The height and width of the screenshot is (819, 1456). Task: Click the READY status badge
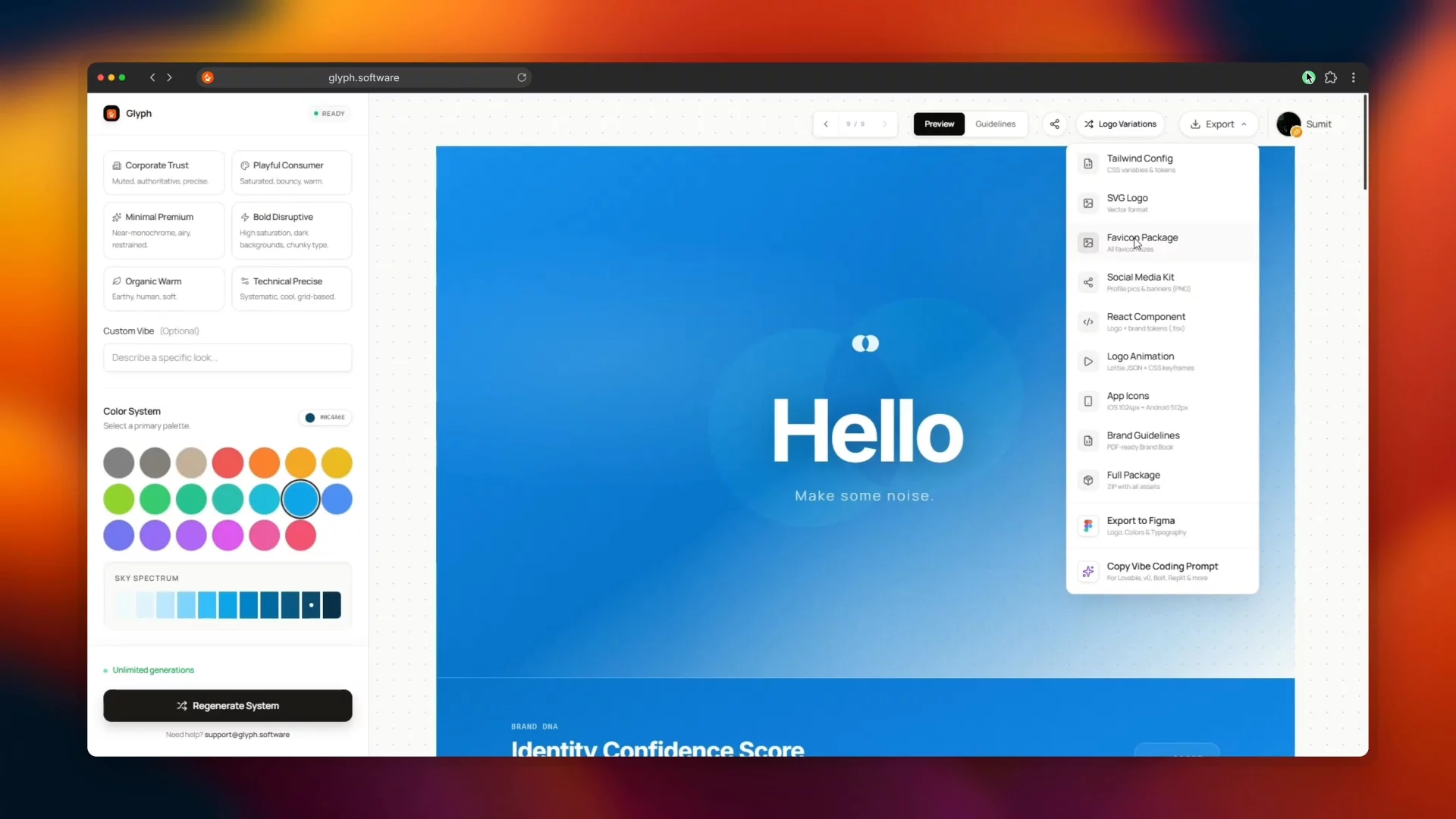329,114
